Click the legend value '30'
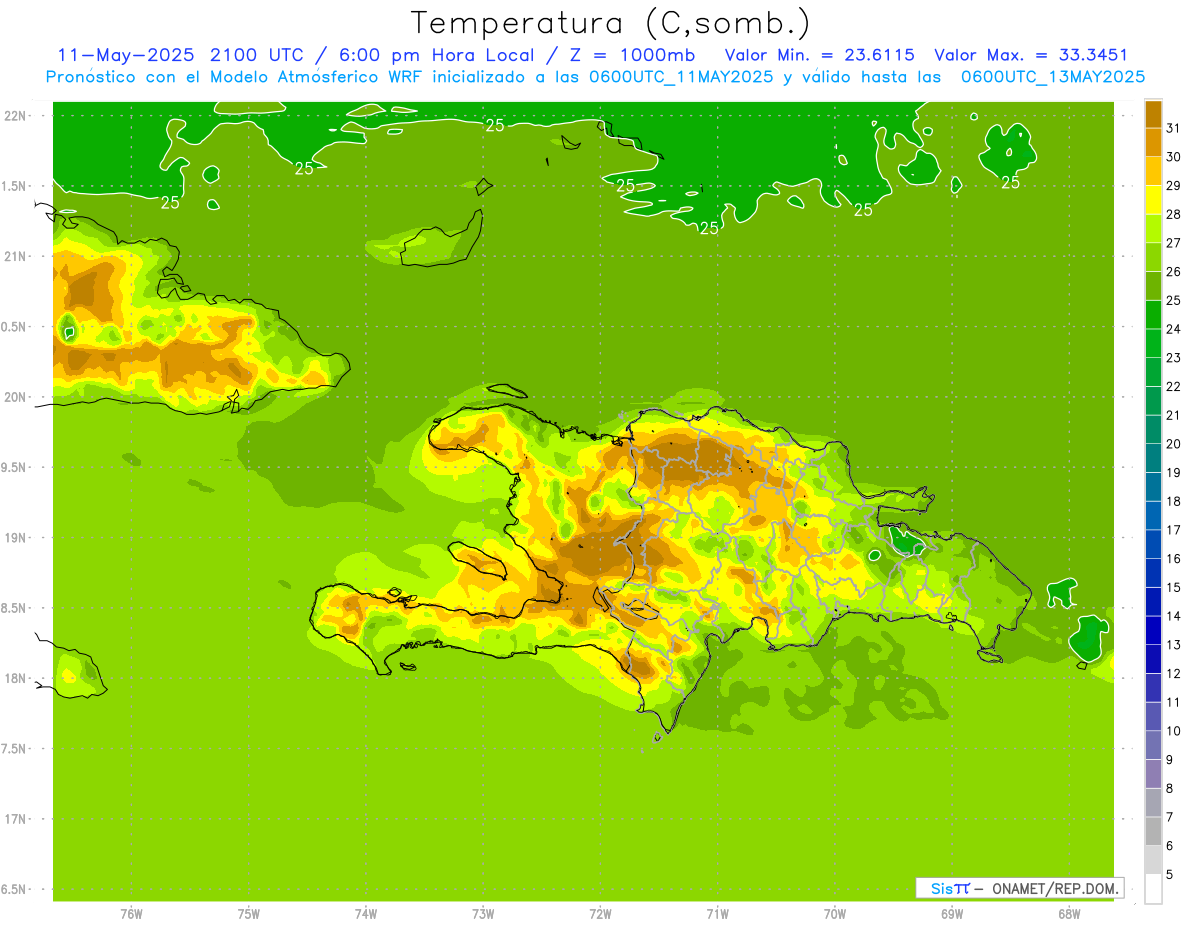Viewport: 1200px width, 927px height. click(1174, 157)
